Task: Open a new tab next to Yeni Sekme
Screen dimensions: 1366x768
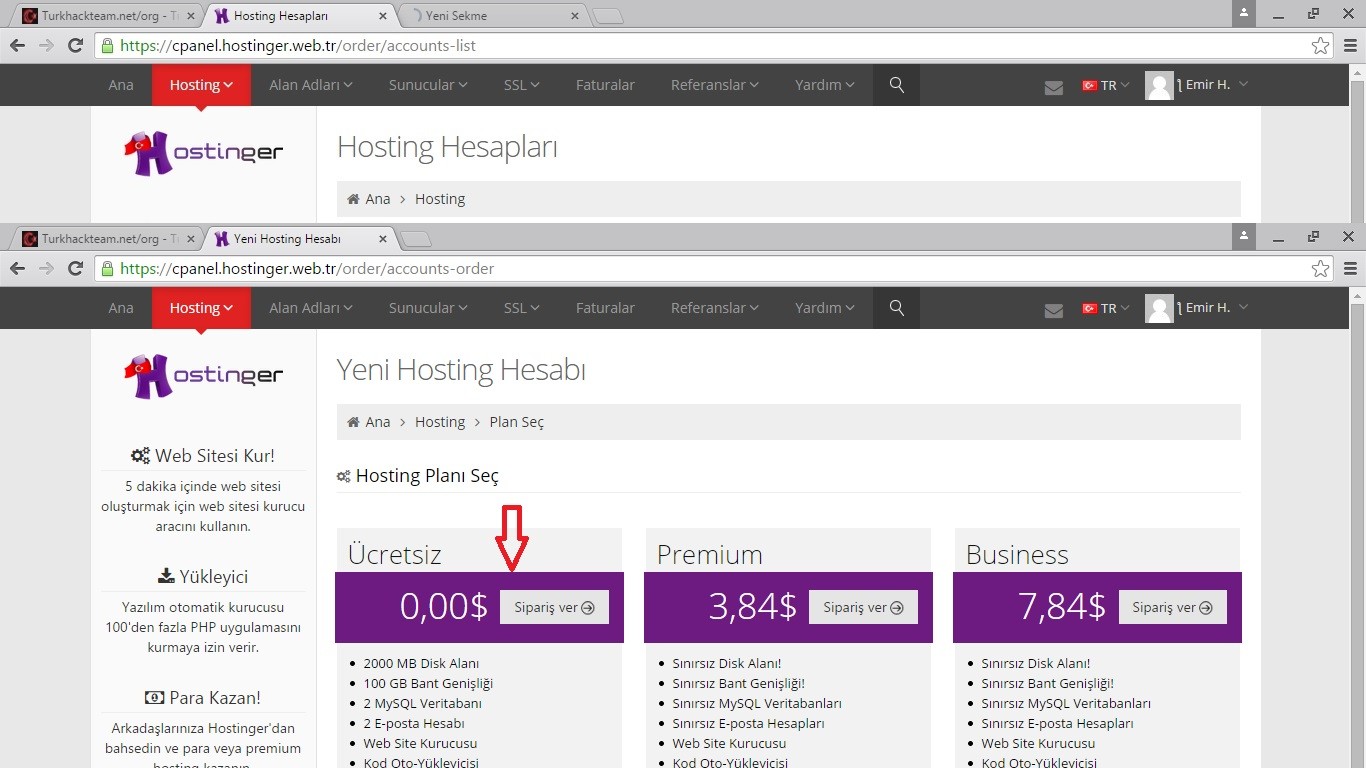Action: point(608,16)
